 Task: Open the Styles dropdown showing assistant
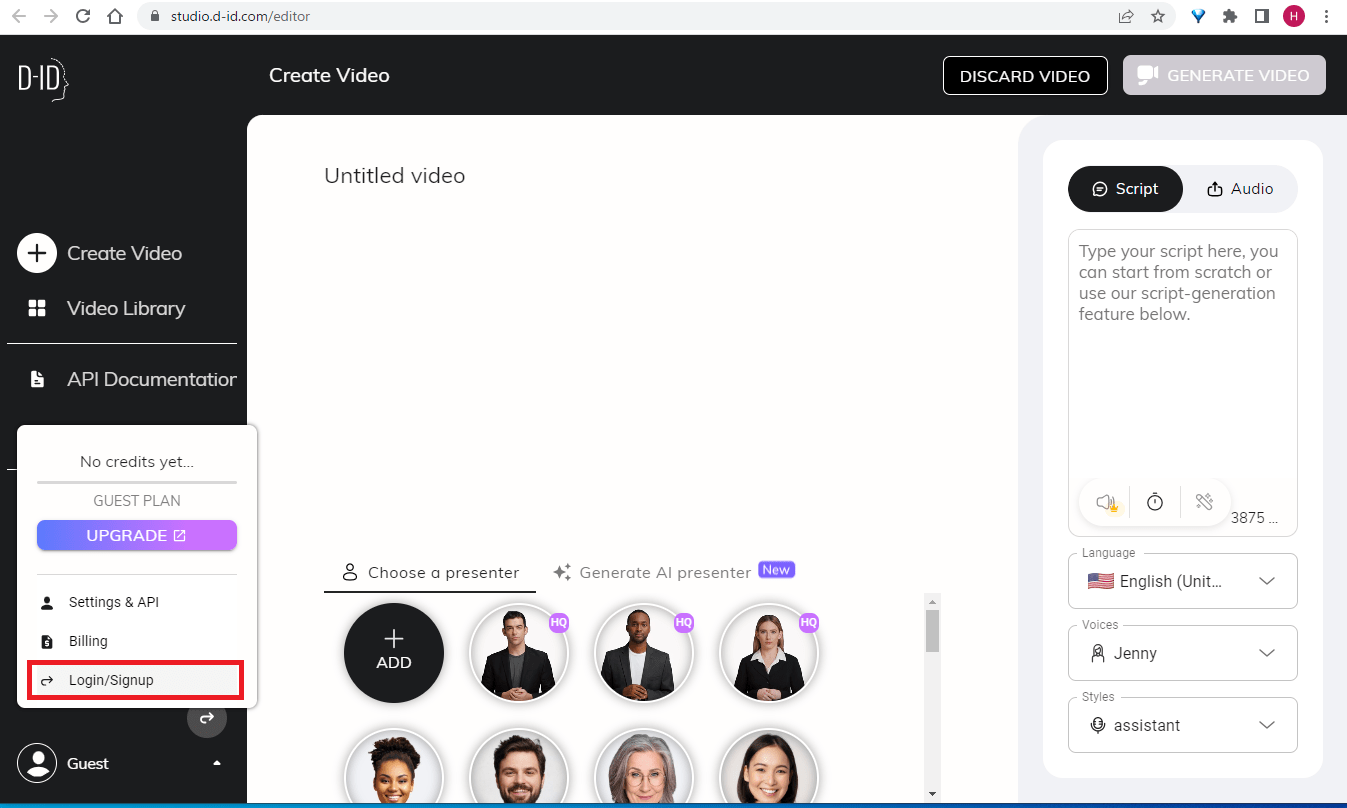1182,725
